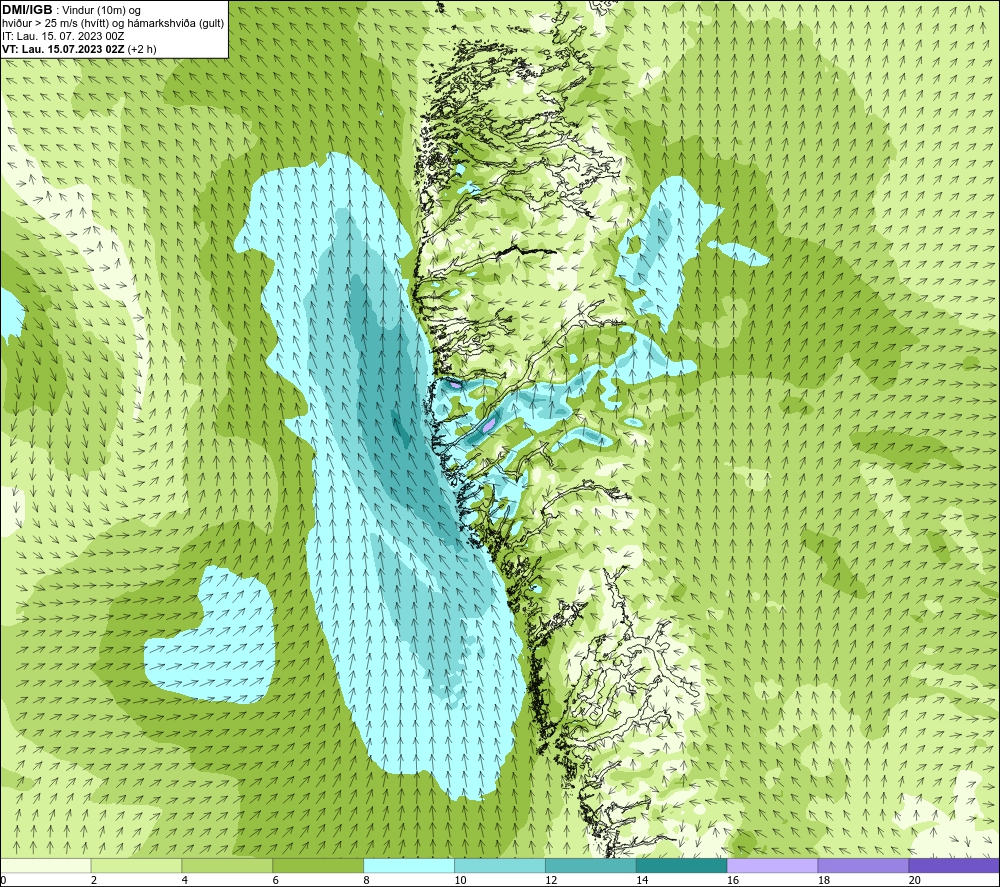This screenshot has height=887, width=1000.
Task: Click the '18' scale label
Action: (823, 881)
